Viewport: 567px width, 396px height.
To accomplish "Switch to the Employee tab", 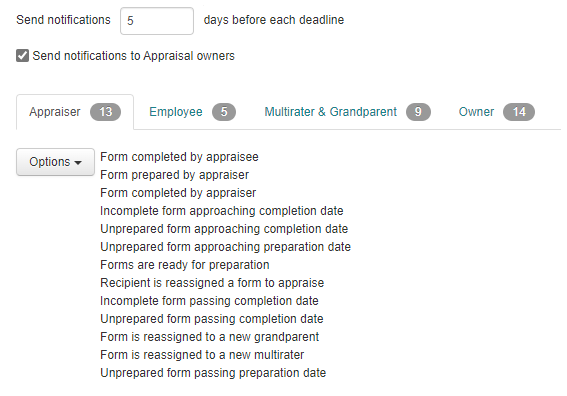I will [192, 112].
